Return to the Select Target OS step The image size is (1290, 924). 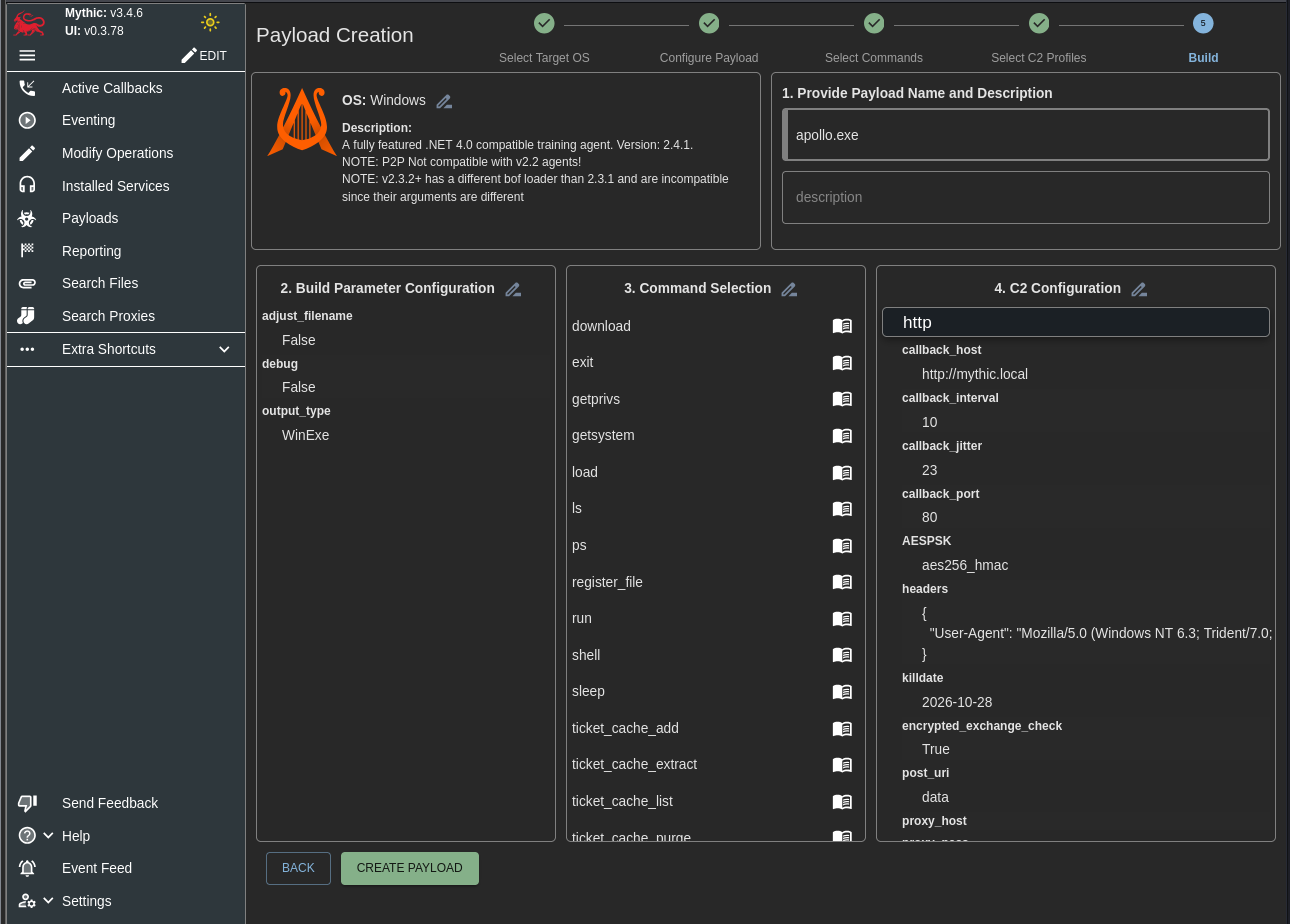[x=544, y=23]
